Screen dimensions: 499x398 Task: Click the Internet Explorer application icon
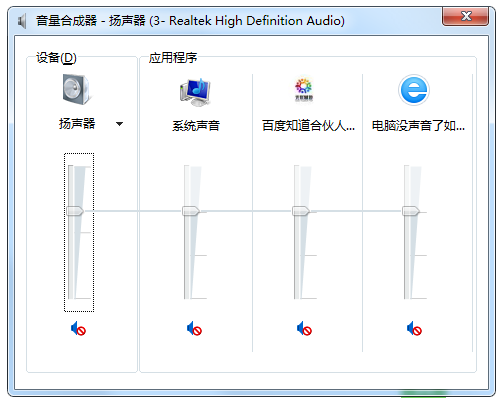pyautogui.click(x=414, y=90)
